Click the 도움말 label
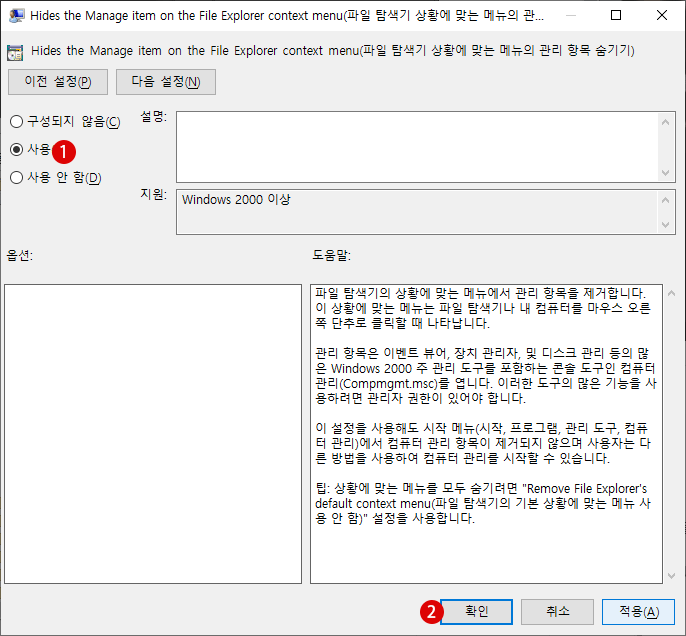 pos(332,255)
